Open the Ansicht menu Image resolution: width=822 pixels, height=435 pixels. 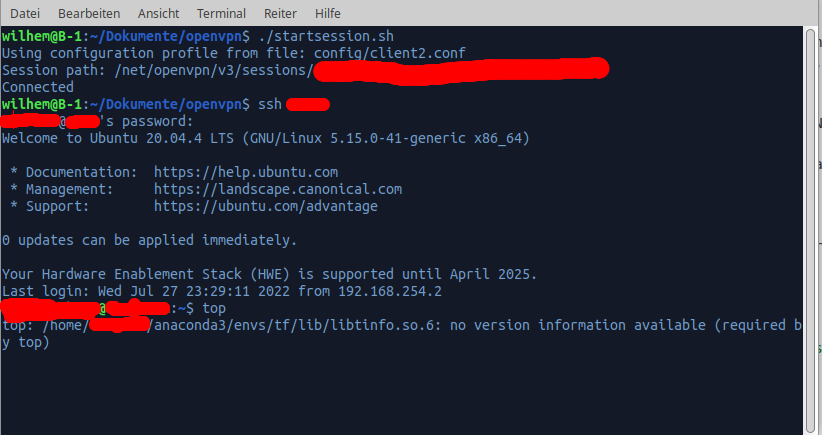(x=158, y=13)
